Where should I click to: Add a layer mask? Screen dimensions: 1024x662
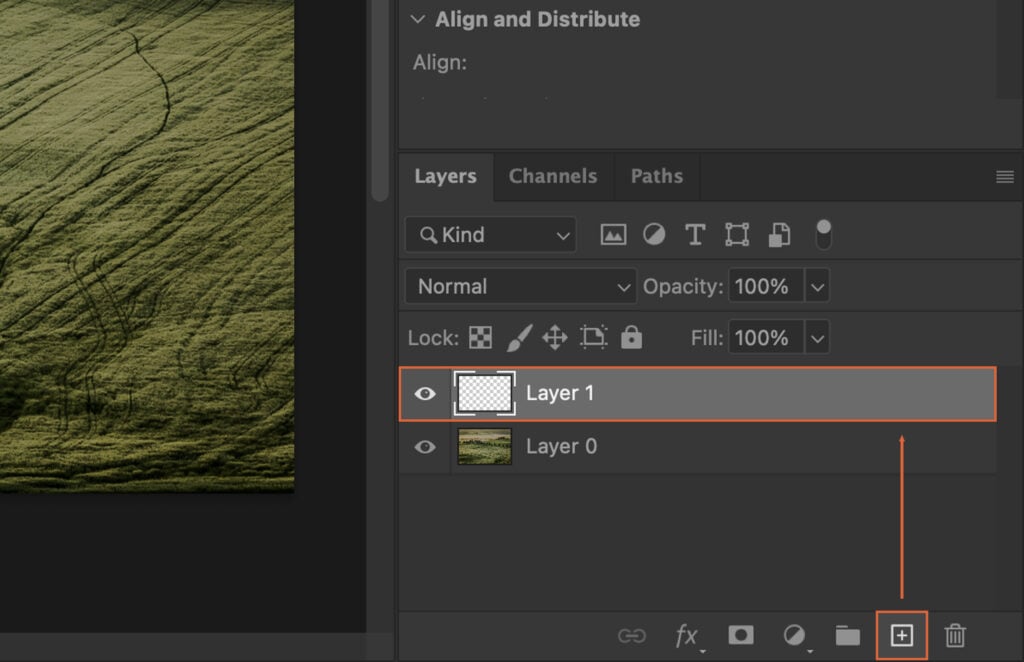click(740, 635)
